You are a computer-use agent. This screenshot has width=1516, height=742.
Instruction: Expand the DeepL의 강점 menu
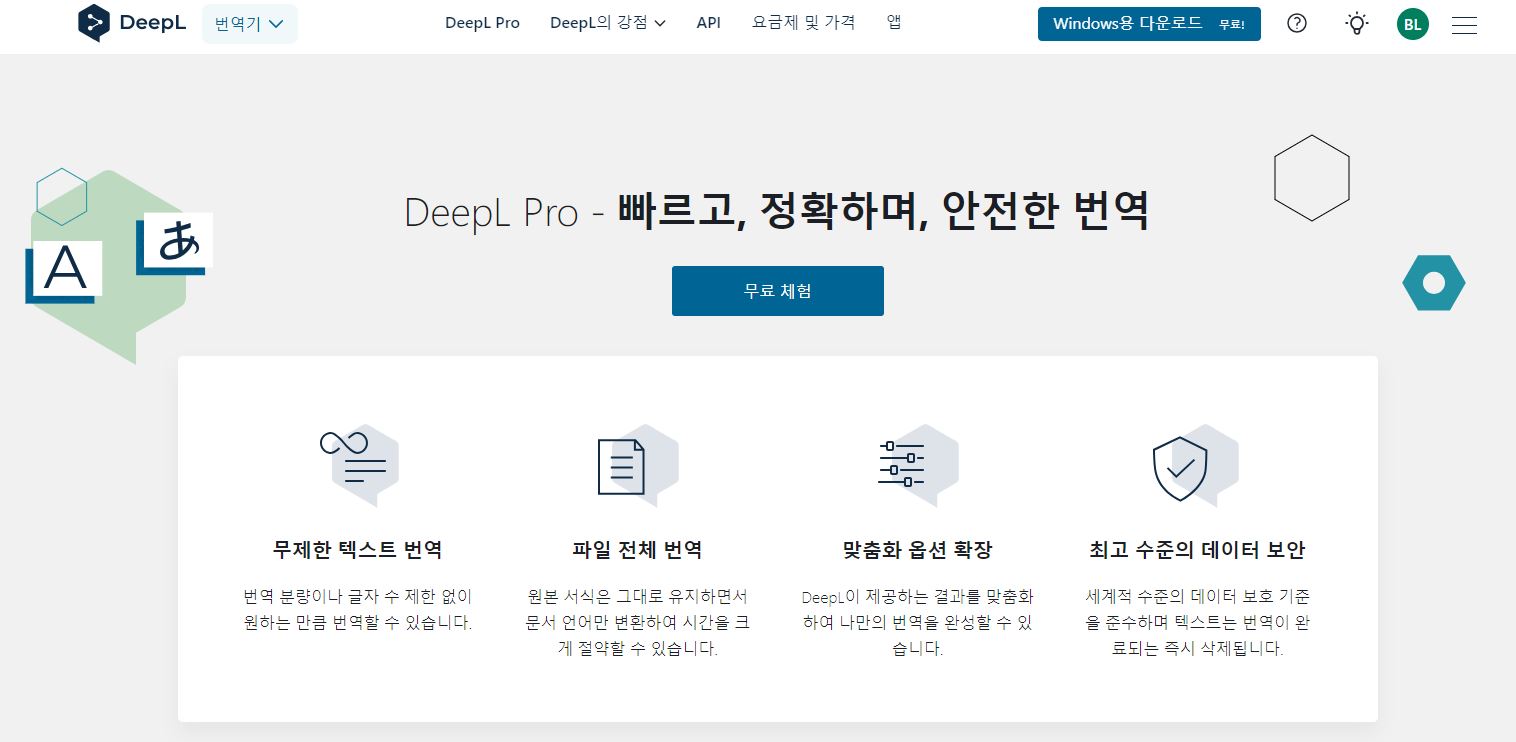point(607,23)
